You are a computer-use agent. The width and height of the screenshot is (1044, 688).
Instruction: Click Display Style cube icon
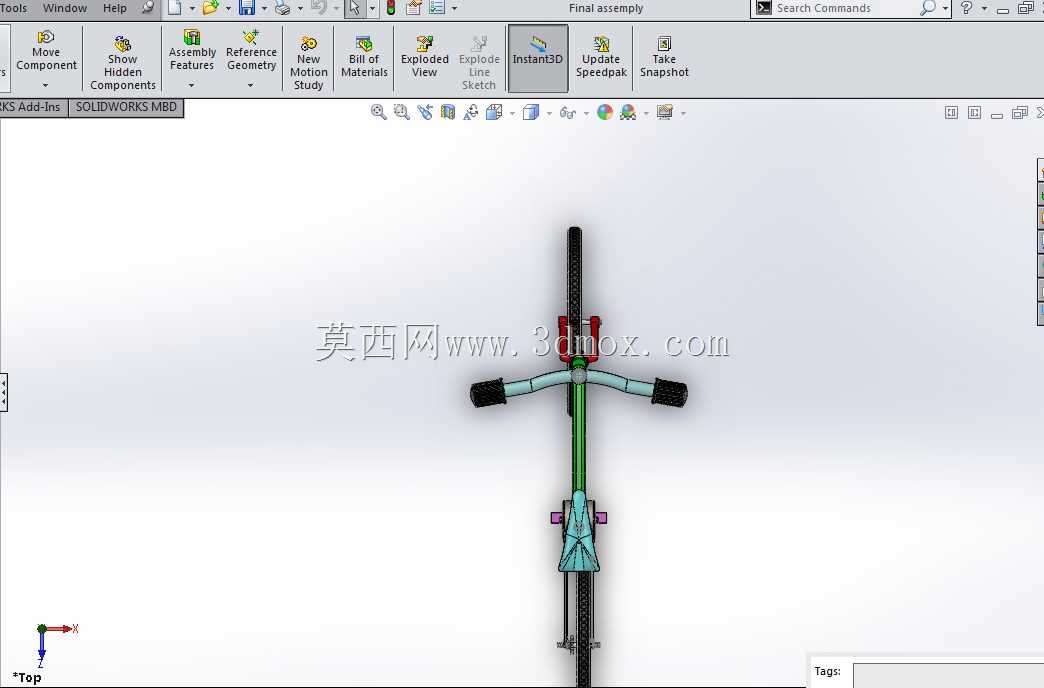click(531, 113)
